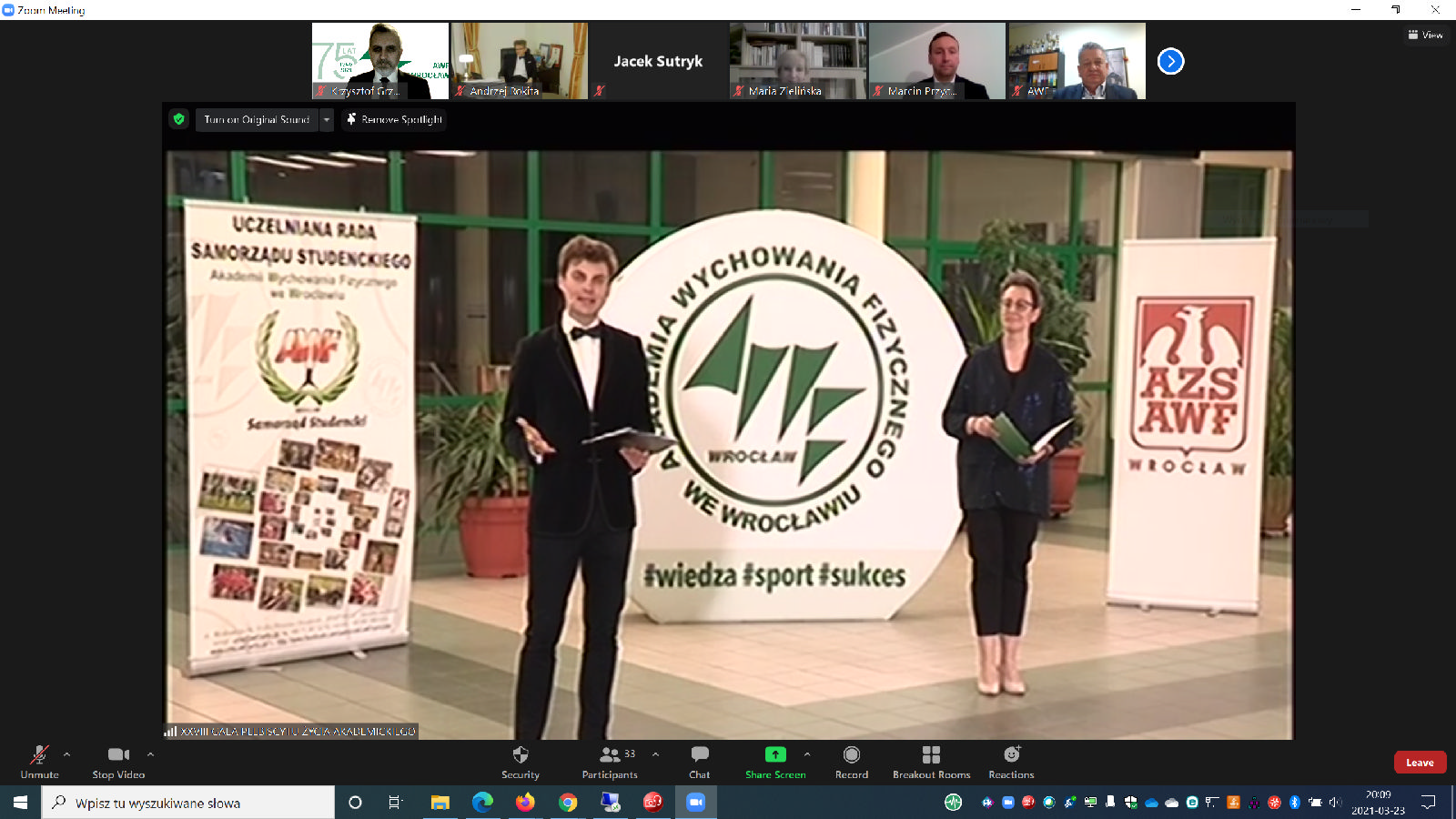Viewport: 1456px width, 819px height.
Task: Open the Security shield menu
Action: pos(521,762)
